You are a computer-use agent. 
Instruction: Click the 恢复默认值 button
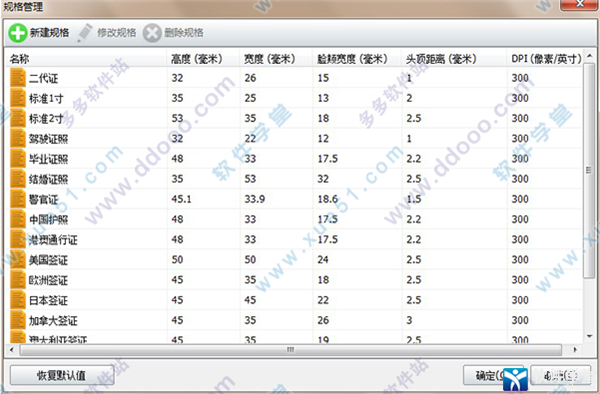(x=62, y=375)
